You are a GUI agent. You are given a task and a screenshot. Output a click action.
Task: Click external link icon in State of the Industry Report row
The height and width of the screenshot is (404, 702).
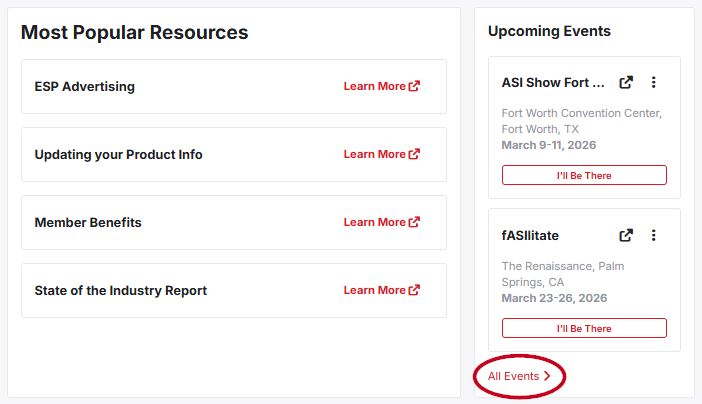(415, 290)
